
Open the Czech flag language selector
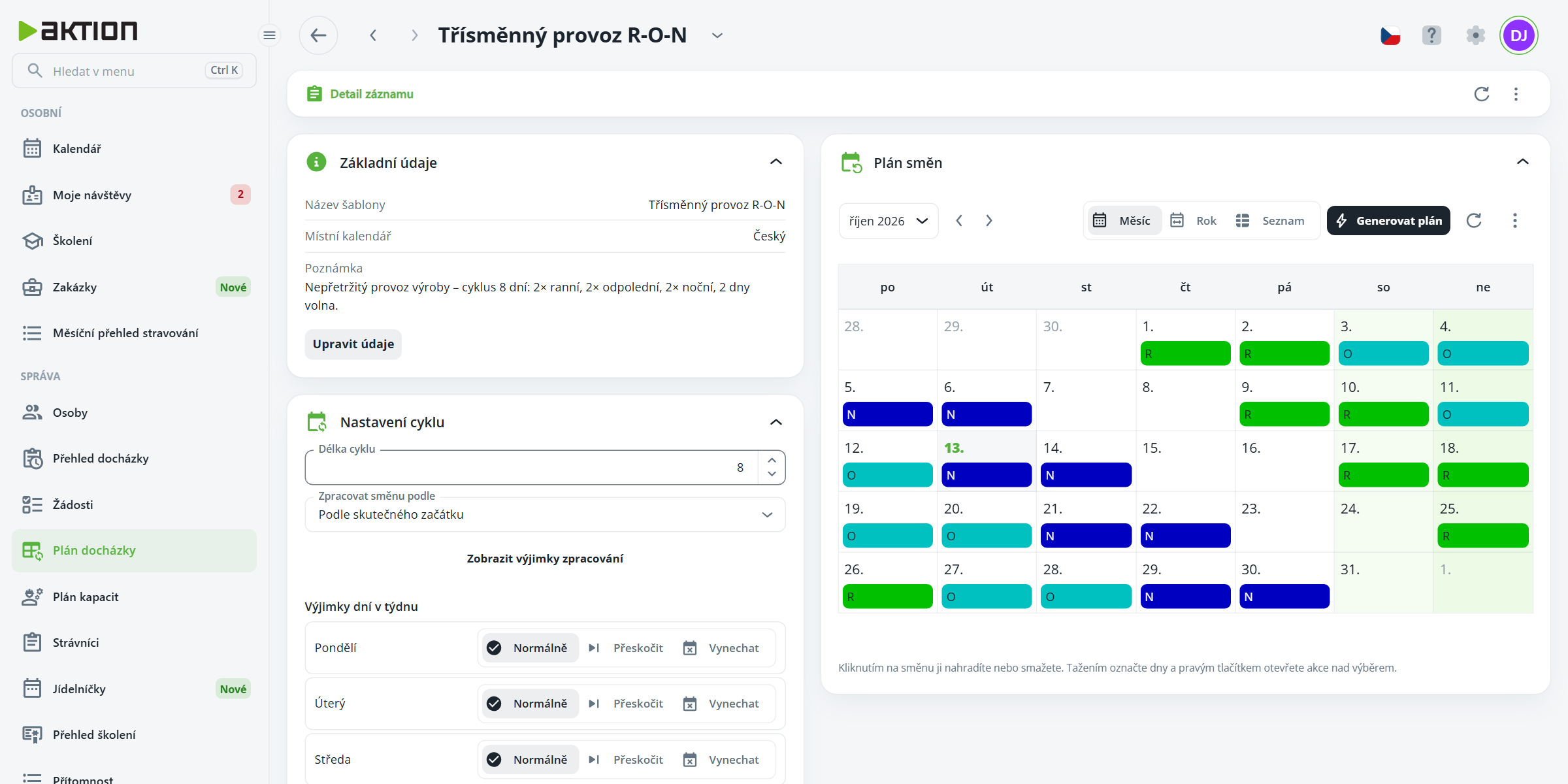click(1390, 35)
